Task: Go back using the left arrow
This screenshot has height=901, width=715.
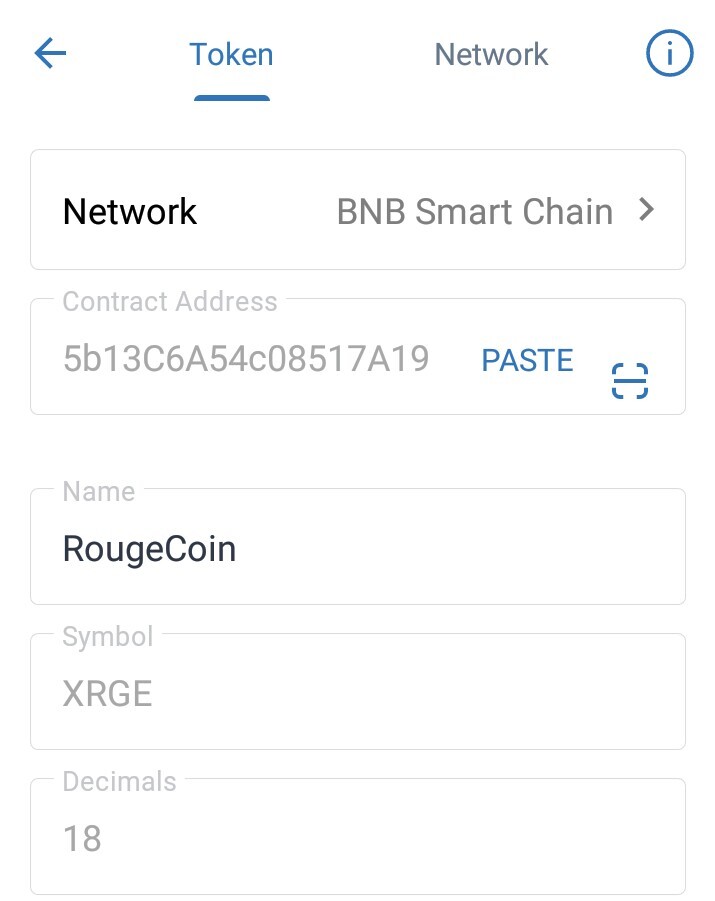Action: [51, 53]
